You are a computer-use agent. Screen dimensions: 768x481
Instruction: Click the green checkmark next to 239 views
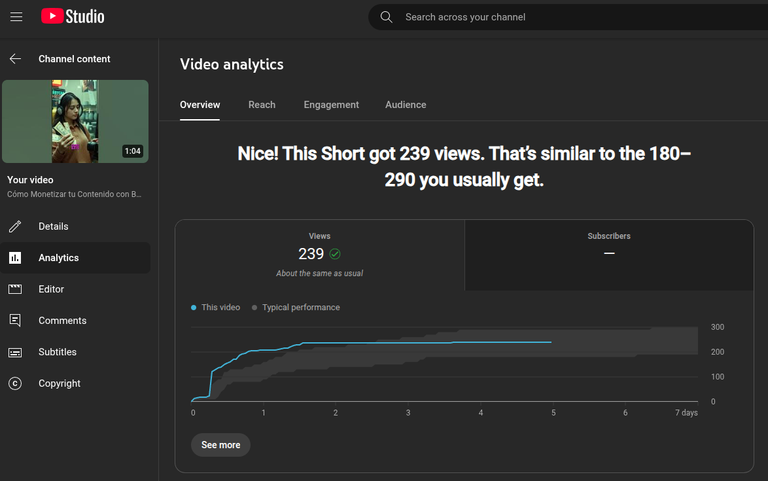tap(335, 254)
